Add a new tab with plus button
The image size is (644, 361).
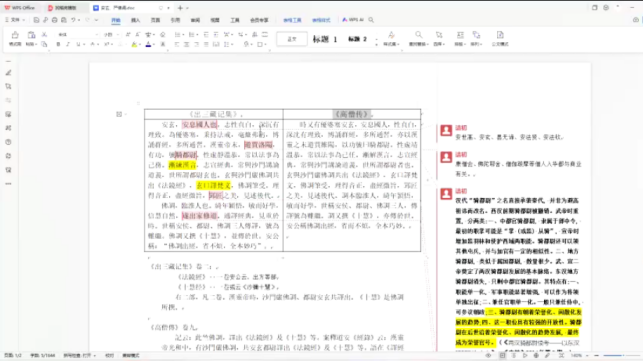click(180, 8)
